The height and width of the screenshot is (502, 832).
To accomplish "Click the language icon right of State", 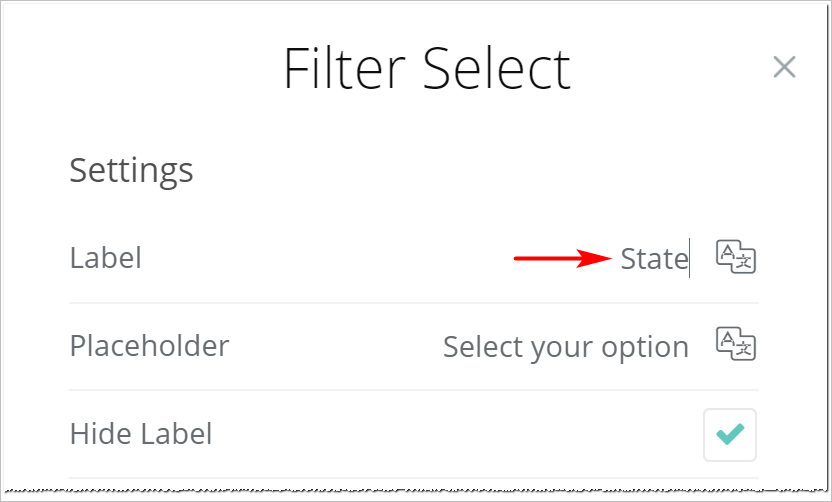I will 736,258.
